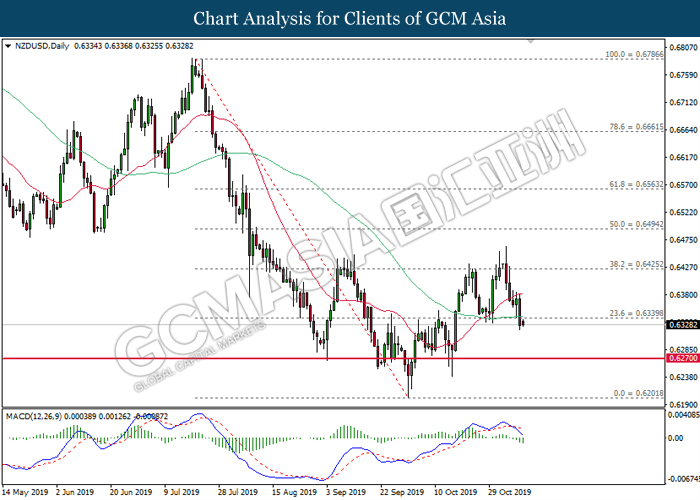Click the 14 May 2019 date label

pos(25,492)
